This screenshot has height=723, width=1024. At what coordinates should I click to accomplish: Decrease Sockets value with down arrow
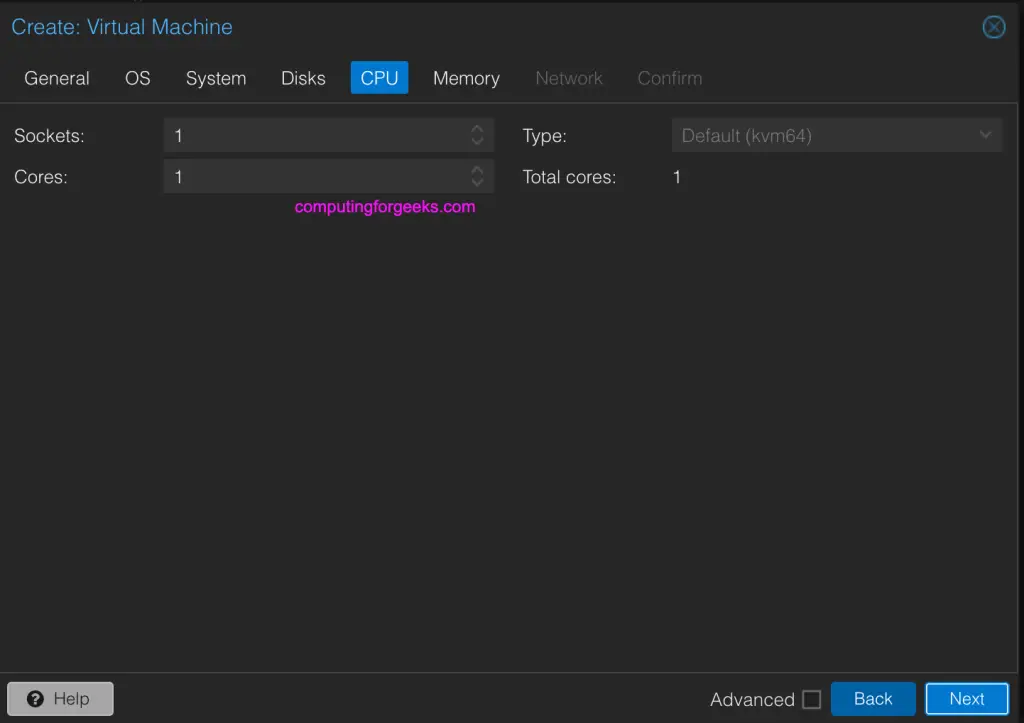pyautogui.click(x=477, y=142)
